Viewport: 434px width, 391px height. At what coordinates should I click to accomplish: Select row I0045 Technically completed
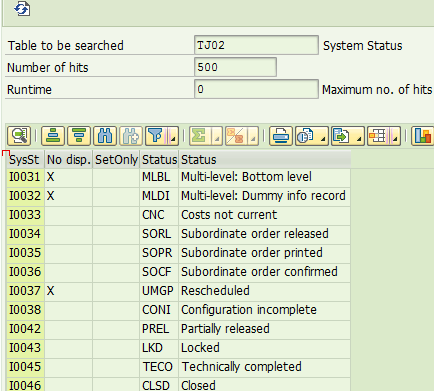(x=178, y=367)
